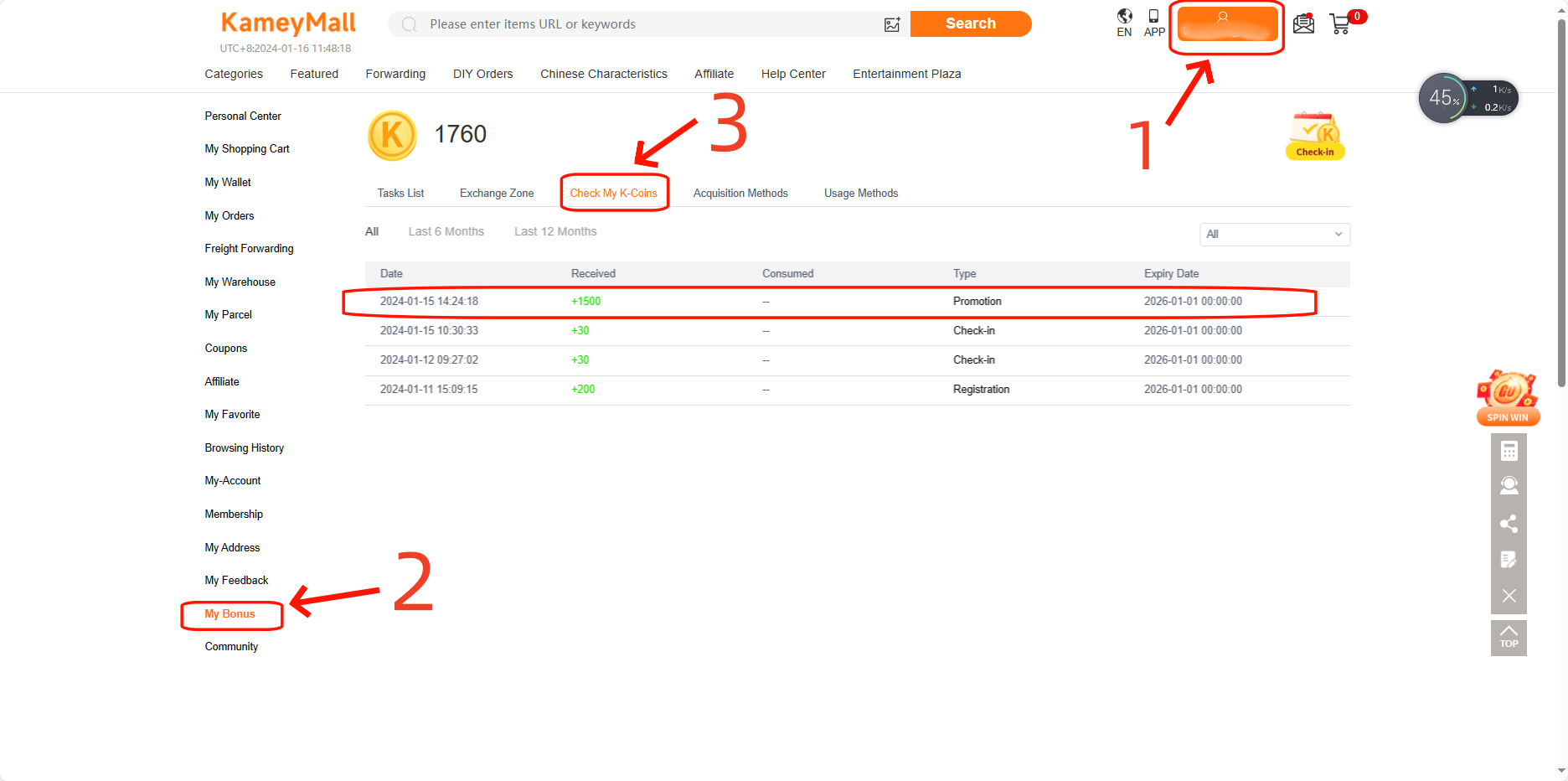Open Coupons sidebar link
This screenshot has height=781, width=1568.
pos(226,348)
